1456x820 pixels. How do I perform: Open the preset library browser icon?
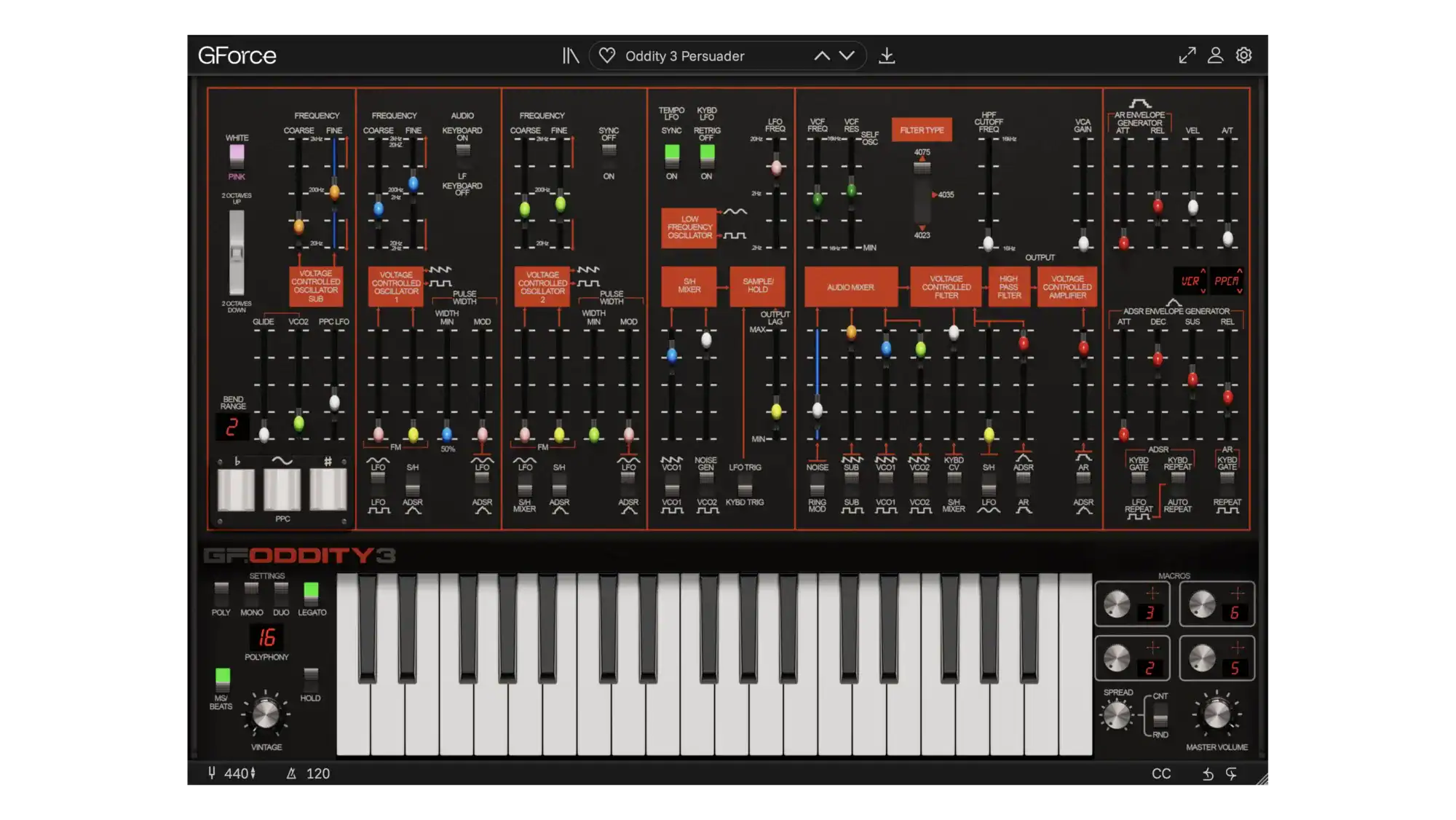click(570, 55)
